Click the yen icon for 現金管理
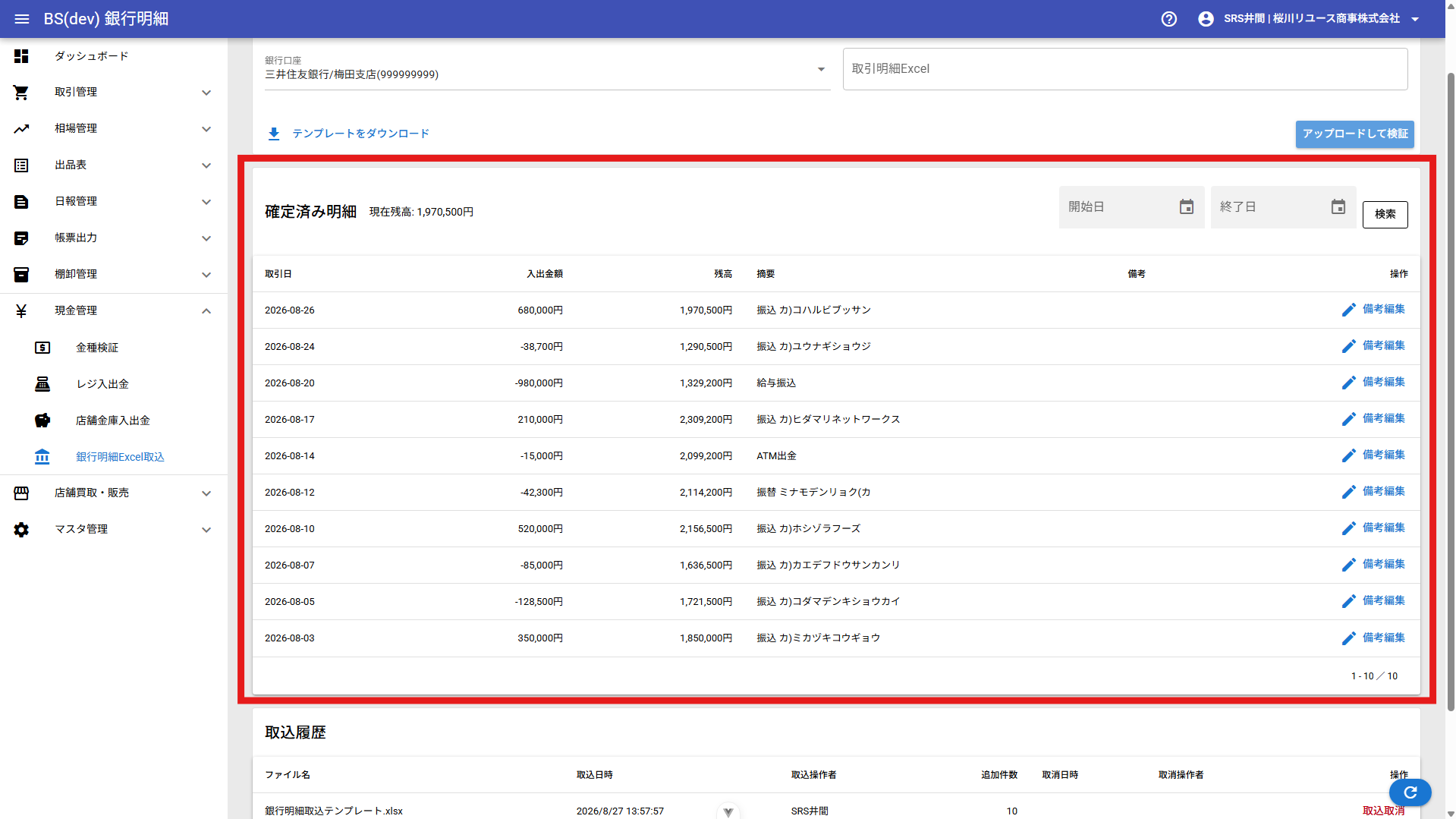 tap(21, 311)
